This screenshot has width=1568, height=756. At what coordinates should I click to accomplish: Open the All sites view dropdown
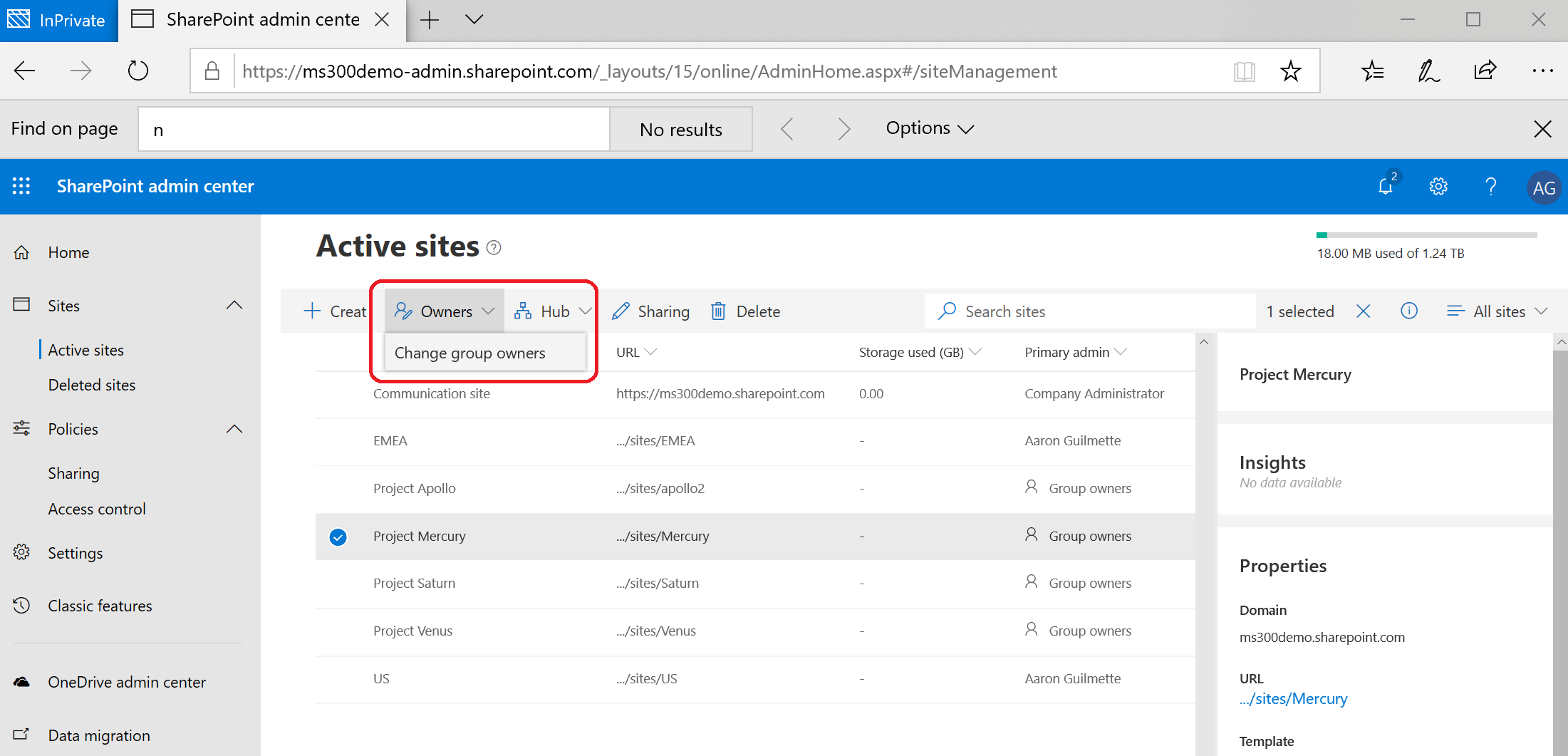(1497, 311)
